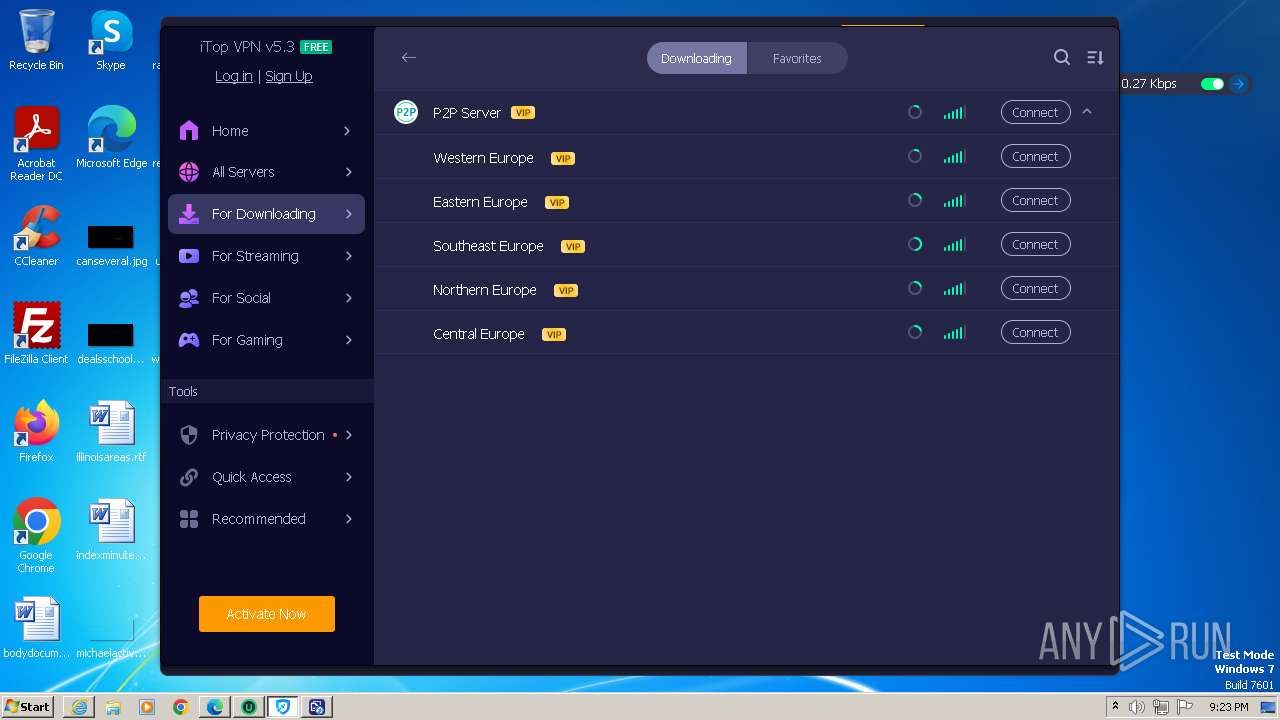Click the Quick Access link icon
Viewport: 1280px width, 720px height.
[x=189, y=477]
